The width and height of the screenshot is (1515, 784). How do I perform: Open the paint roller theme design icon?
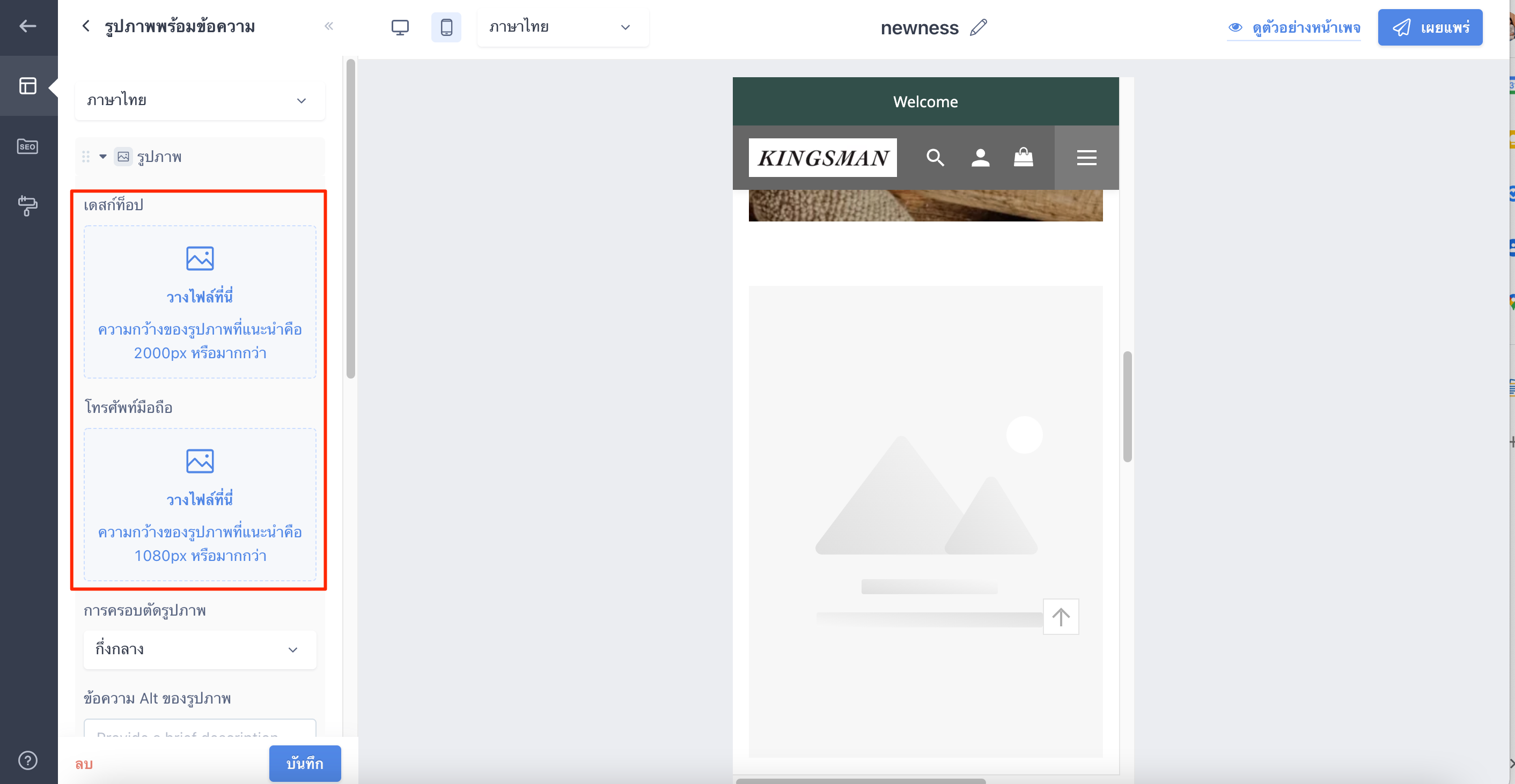point(28,206)
